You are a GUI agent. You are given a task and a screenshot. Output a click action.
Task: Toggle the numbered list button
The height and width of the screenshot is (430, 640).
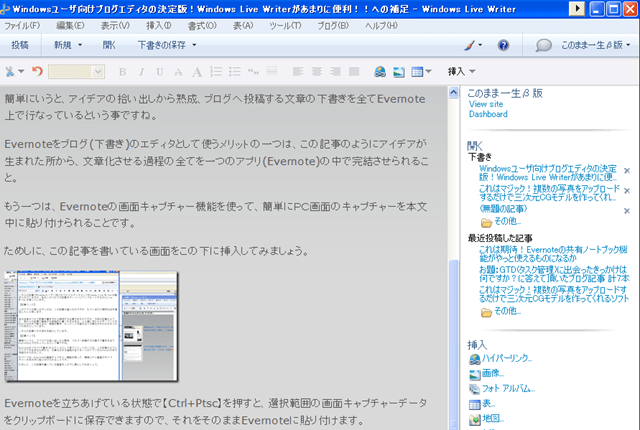pyautogui.click(x=216, y=72)
